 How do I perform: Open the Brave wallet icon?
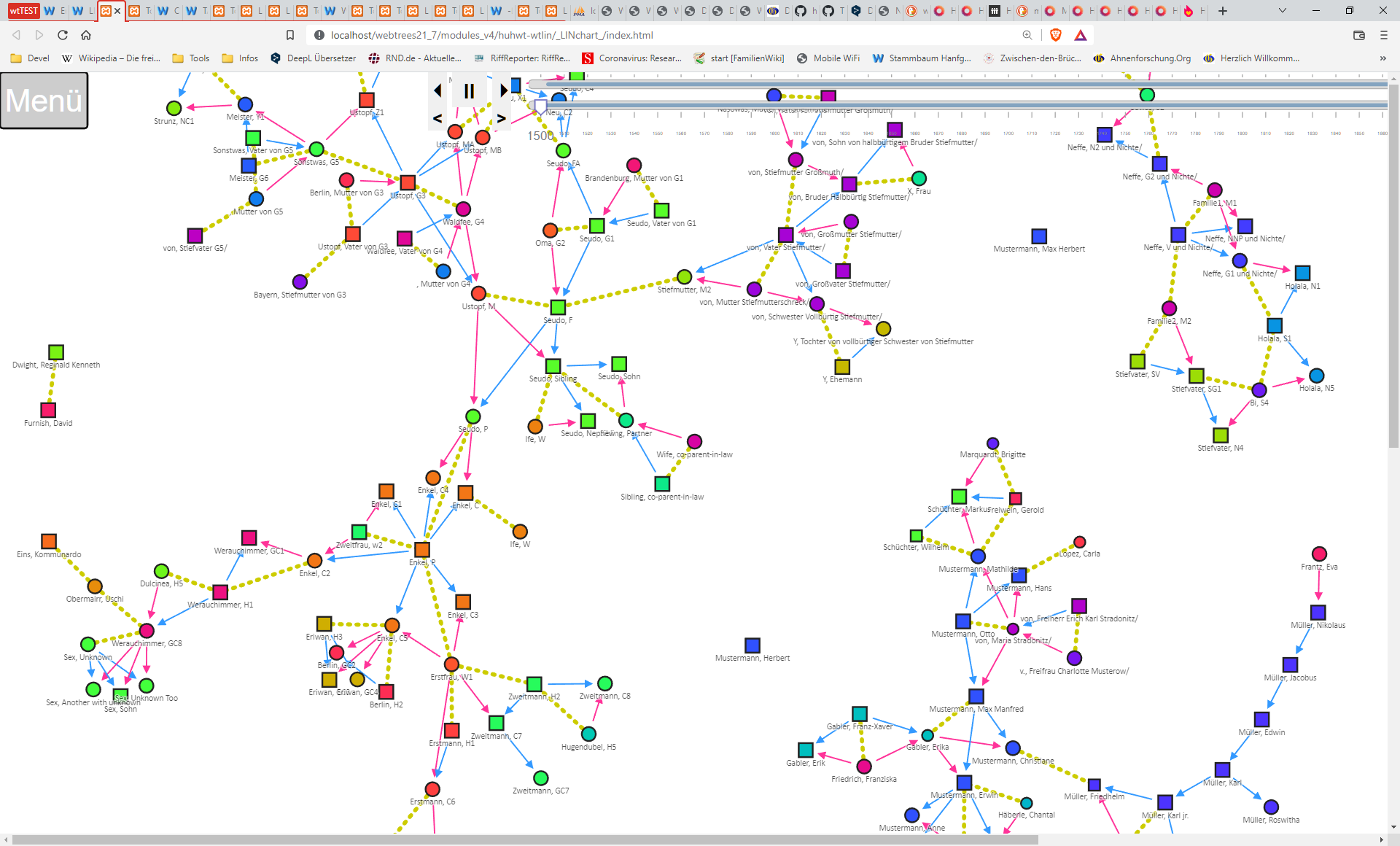point(1359,35)
